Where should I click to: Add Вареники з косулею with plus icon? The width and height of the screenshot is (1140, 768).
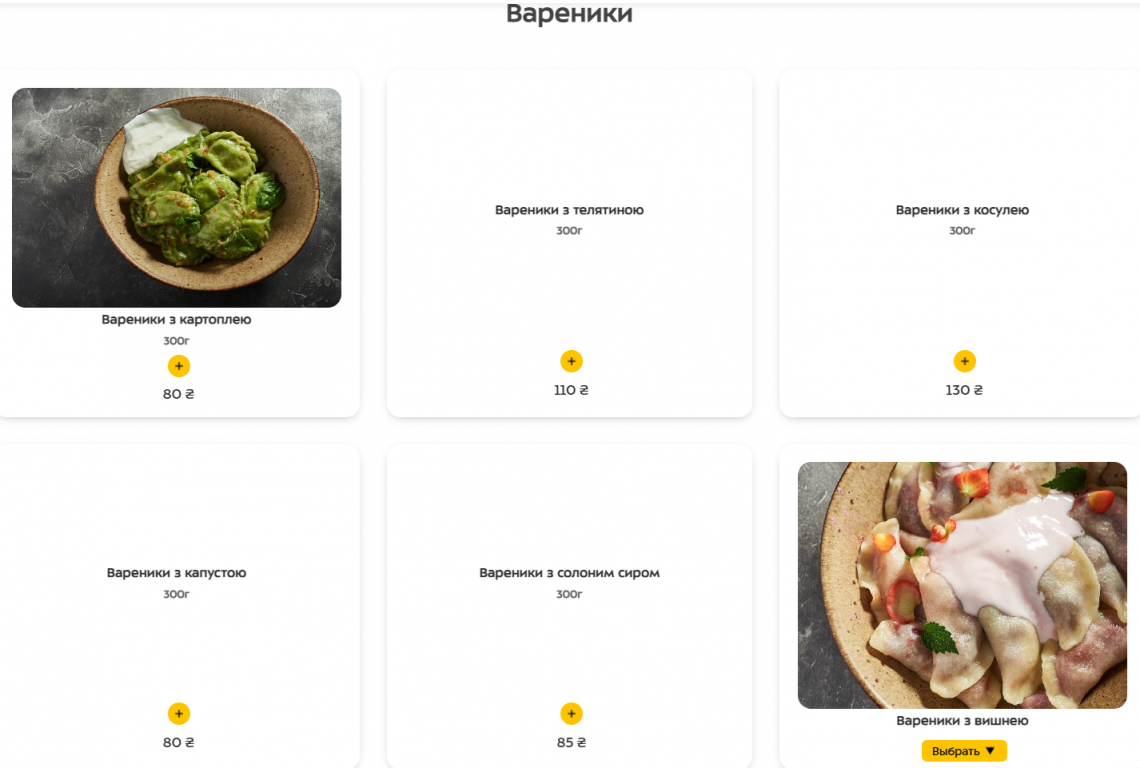click(x=965, y=361)
